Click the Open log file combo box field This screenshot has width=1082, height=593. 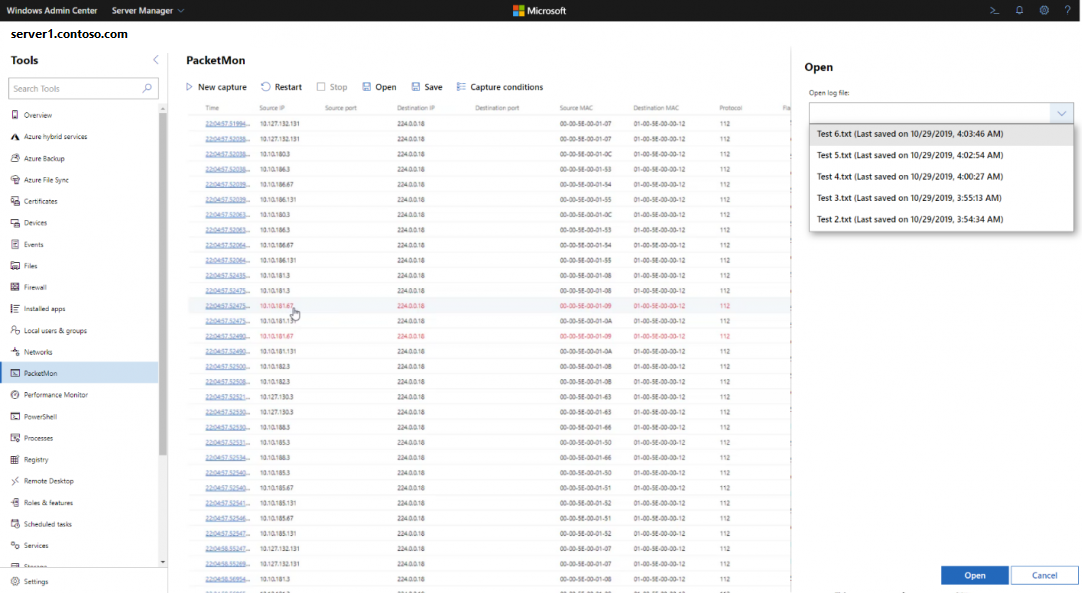pos(941,113)
